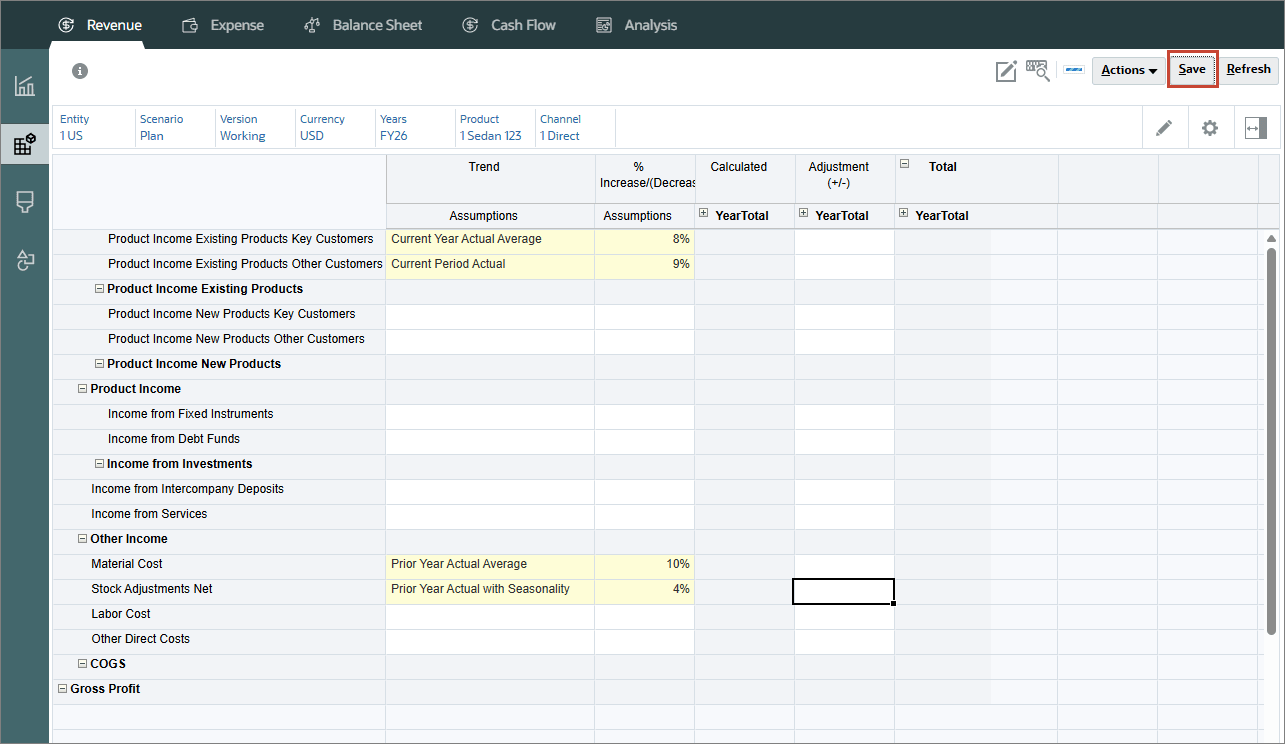Change the Product 1 Sedan 123 member
This screenshot has width=1285, height=744.
[x=494, y=127]
